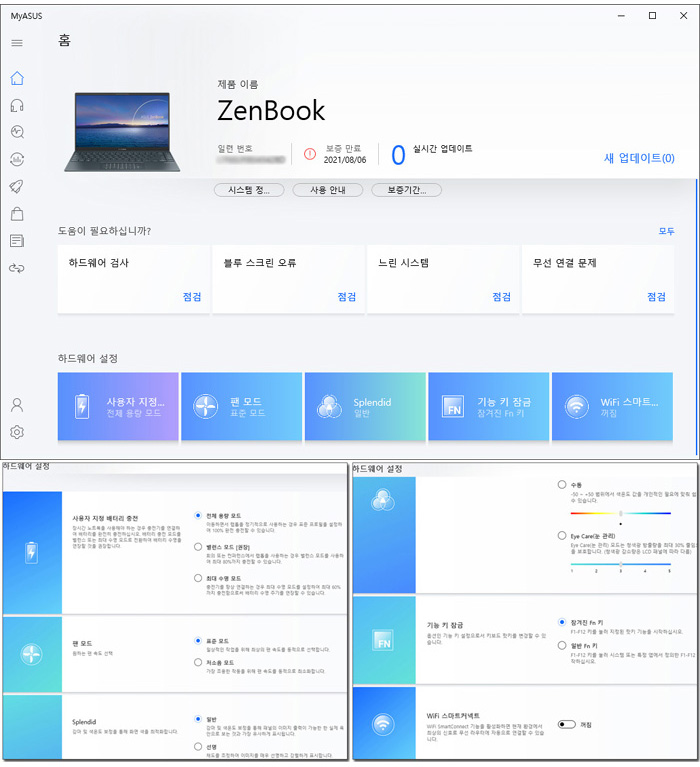Click the 사용 안내 button

328,190
